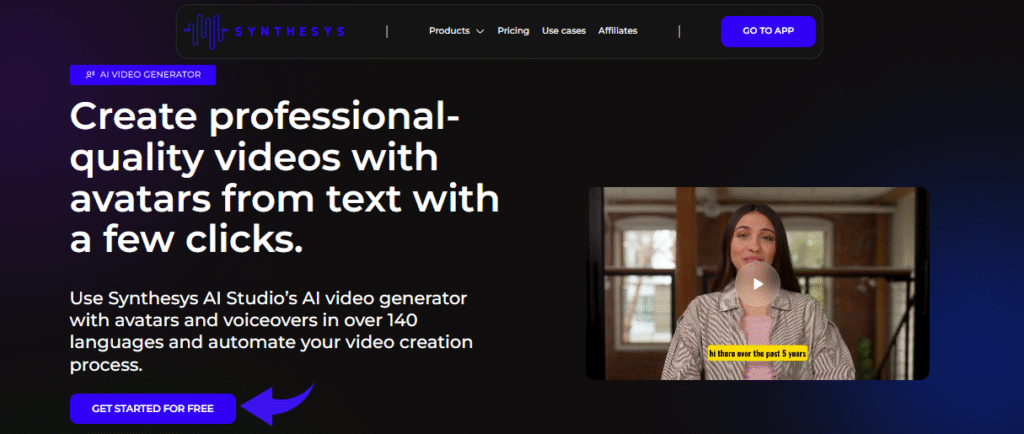Click the blue curved arrow icon
Viewport: 1024px width, 434px height.
click(x=279, y=405)
